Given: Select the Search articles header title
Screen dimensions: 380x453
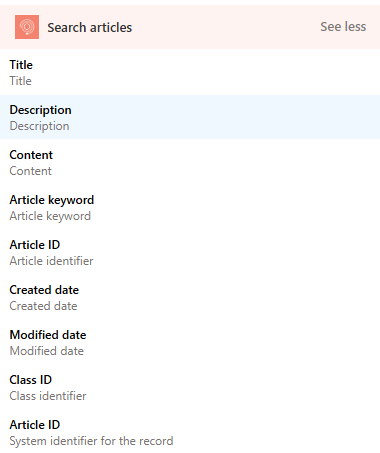Looking at the screenshot, I should tap(90, 27).
